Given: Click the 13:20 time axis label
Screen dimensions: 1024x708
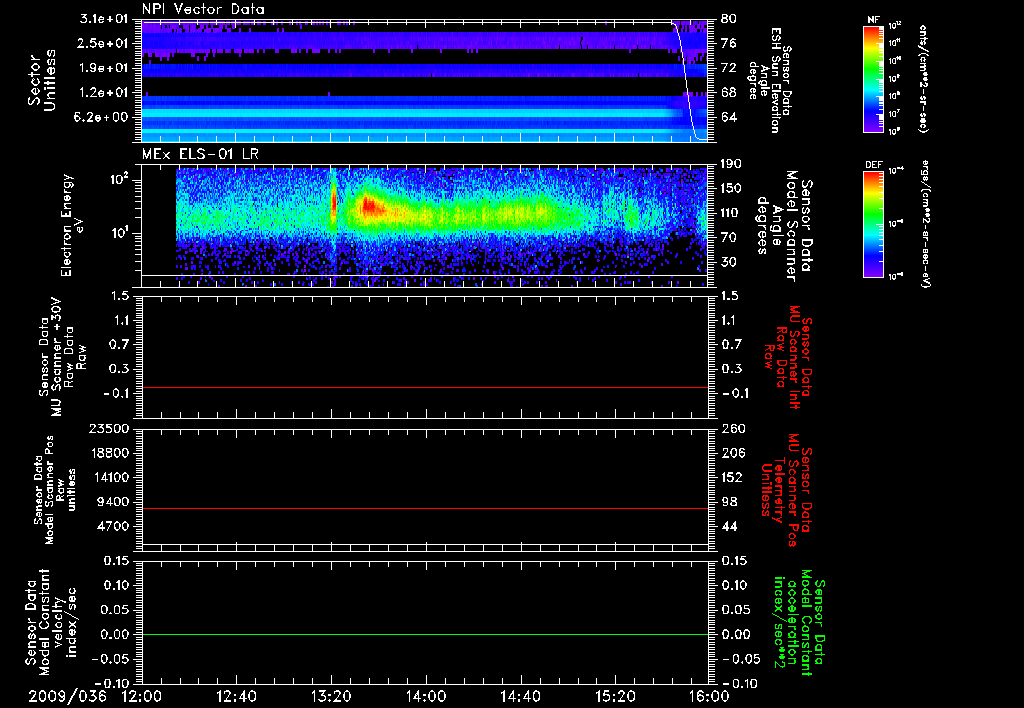Looking at the screenshot, I should [331, 696].
